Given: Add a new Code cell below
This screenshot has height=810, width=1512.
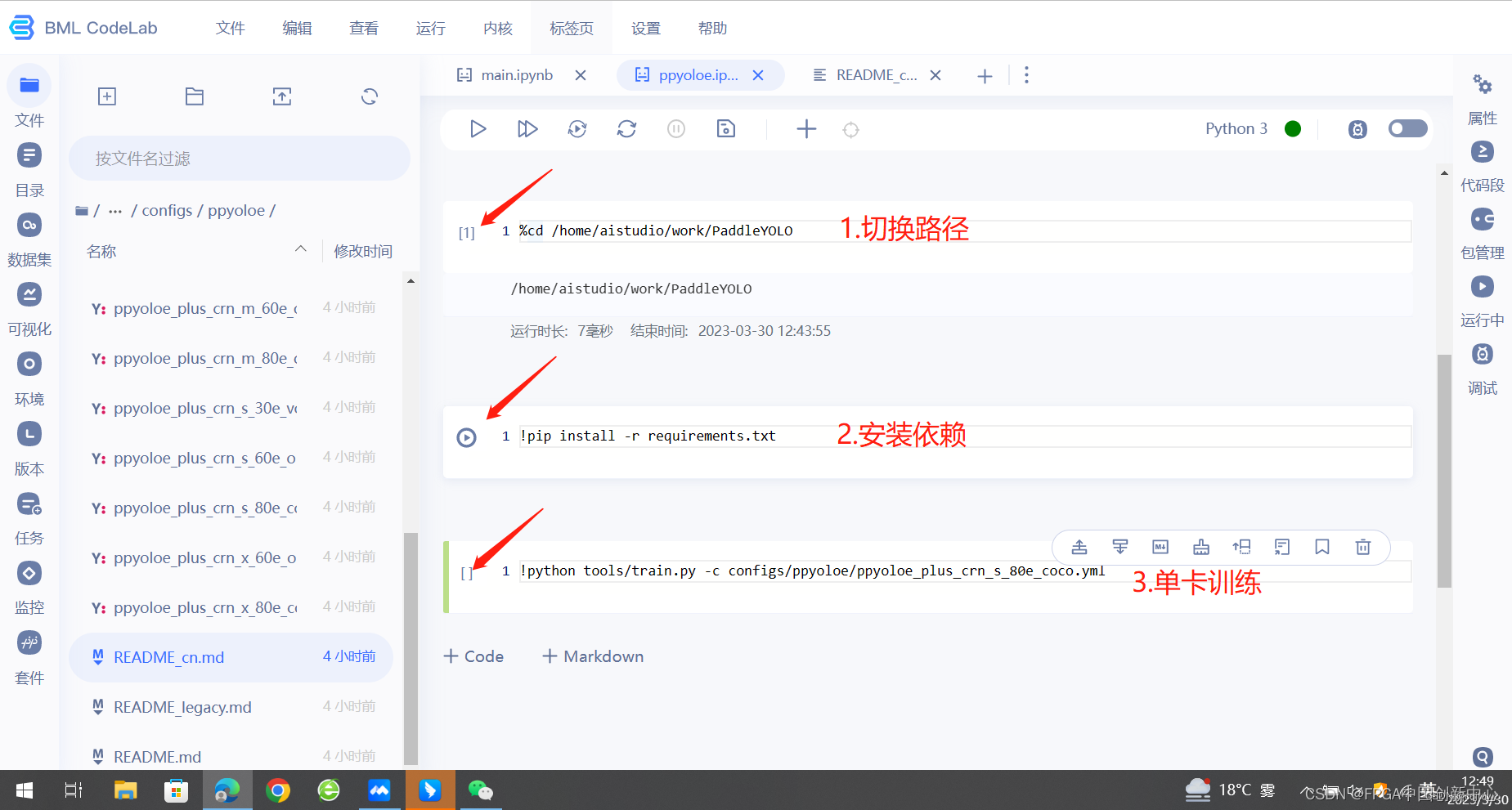Looking at the screenshot, I should [x=473, y=656].
